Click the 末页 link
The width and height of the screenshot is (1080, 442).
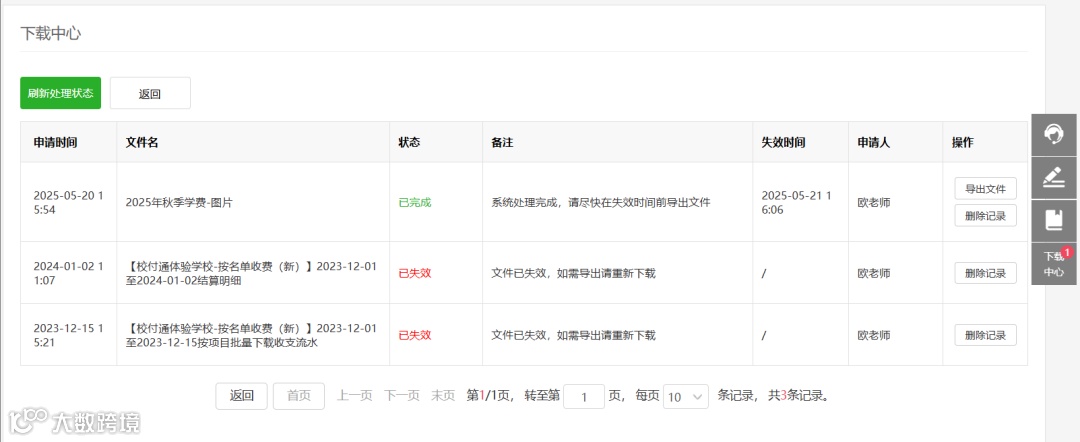coord(443,396)
